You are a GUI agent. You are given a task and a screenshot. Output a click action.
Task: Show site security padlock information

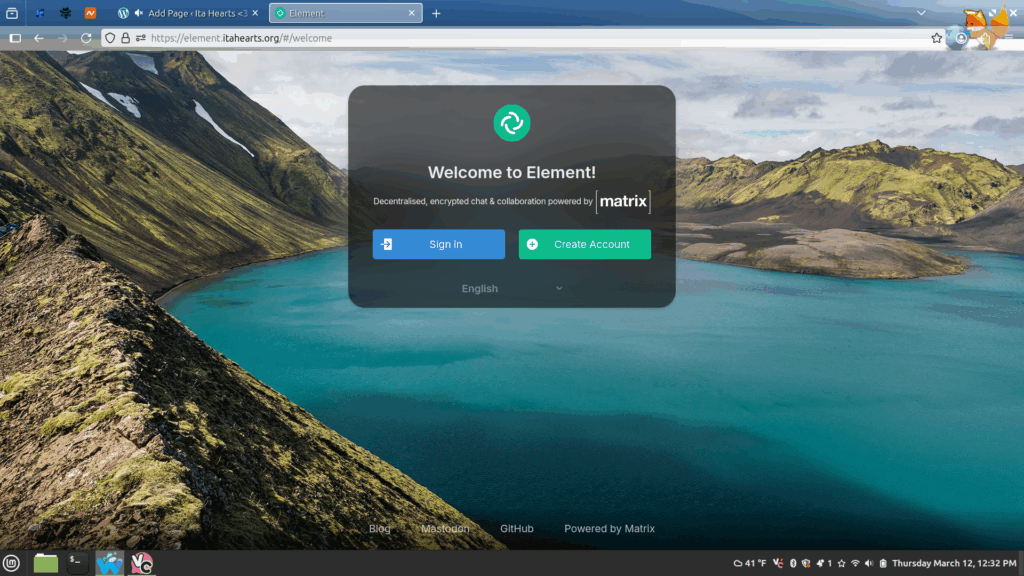tap(125, 38)
